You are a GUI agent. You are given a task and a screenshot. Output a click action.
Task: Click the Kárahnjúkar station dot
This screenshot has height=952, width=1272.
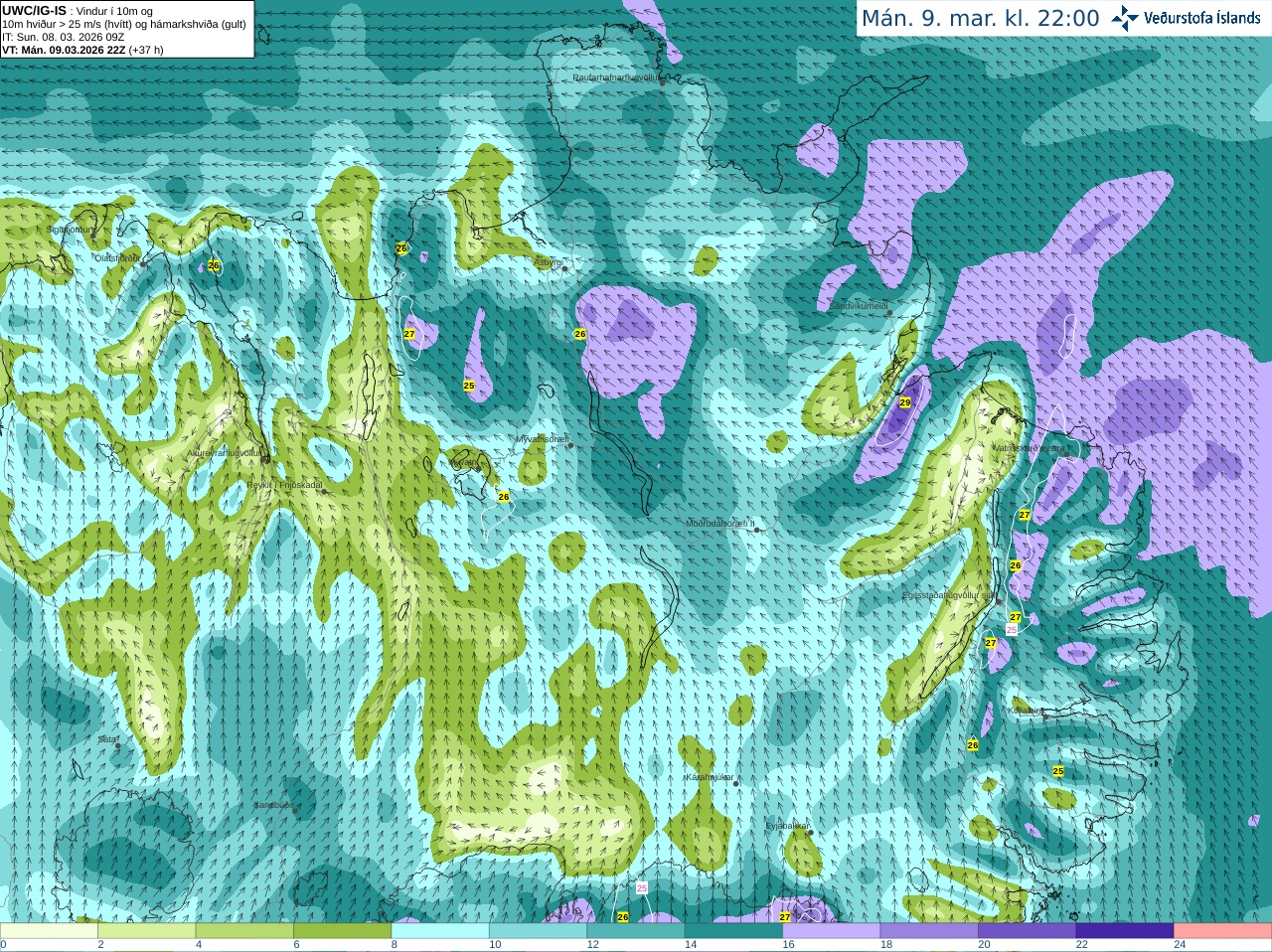click(x=735, y=784)
